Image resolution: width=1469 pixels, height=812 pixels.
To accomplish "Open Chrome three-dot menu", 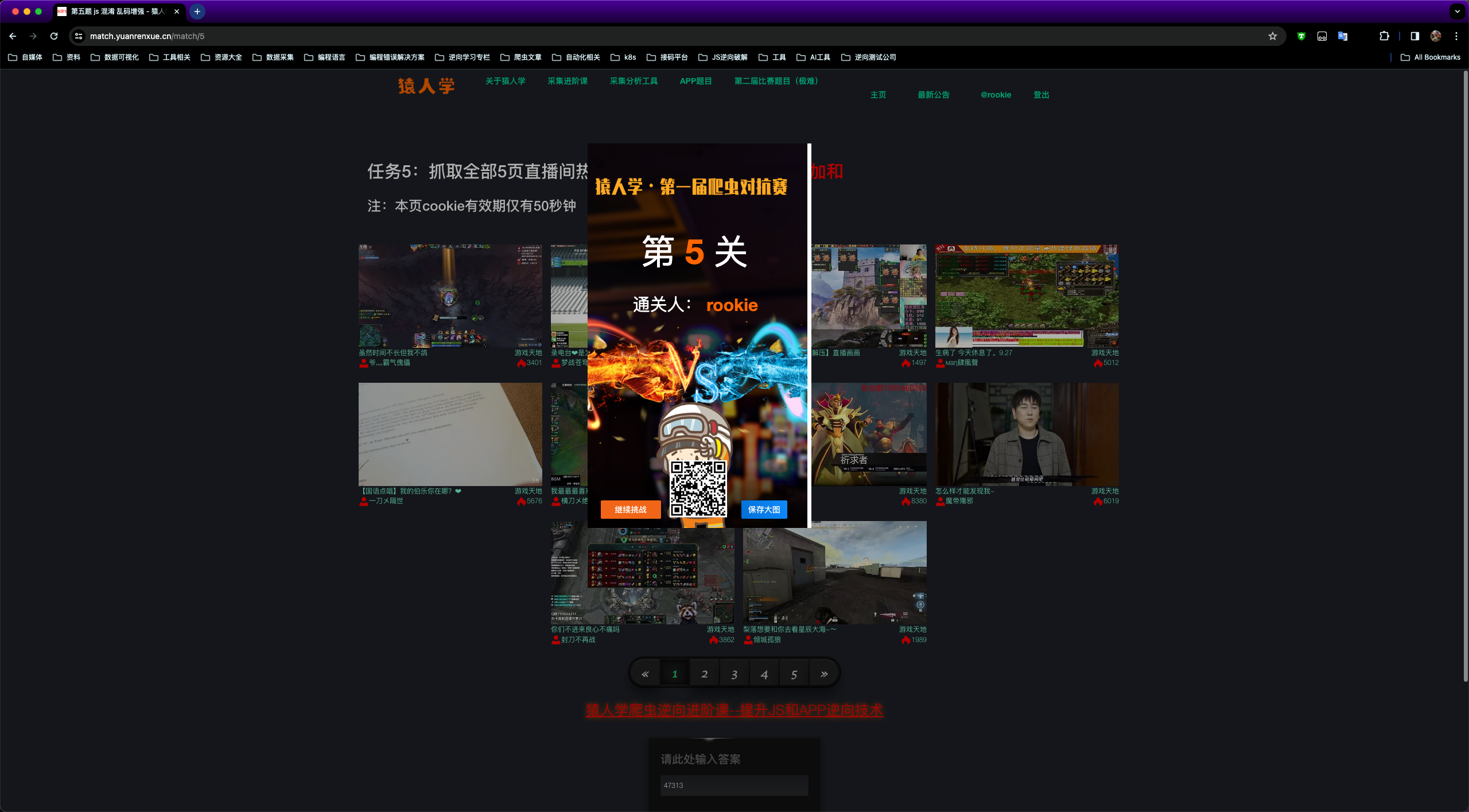I will point(1456,36).
